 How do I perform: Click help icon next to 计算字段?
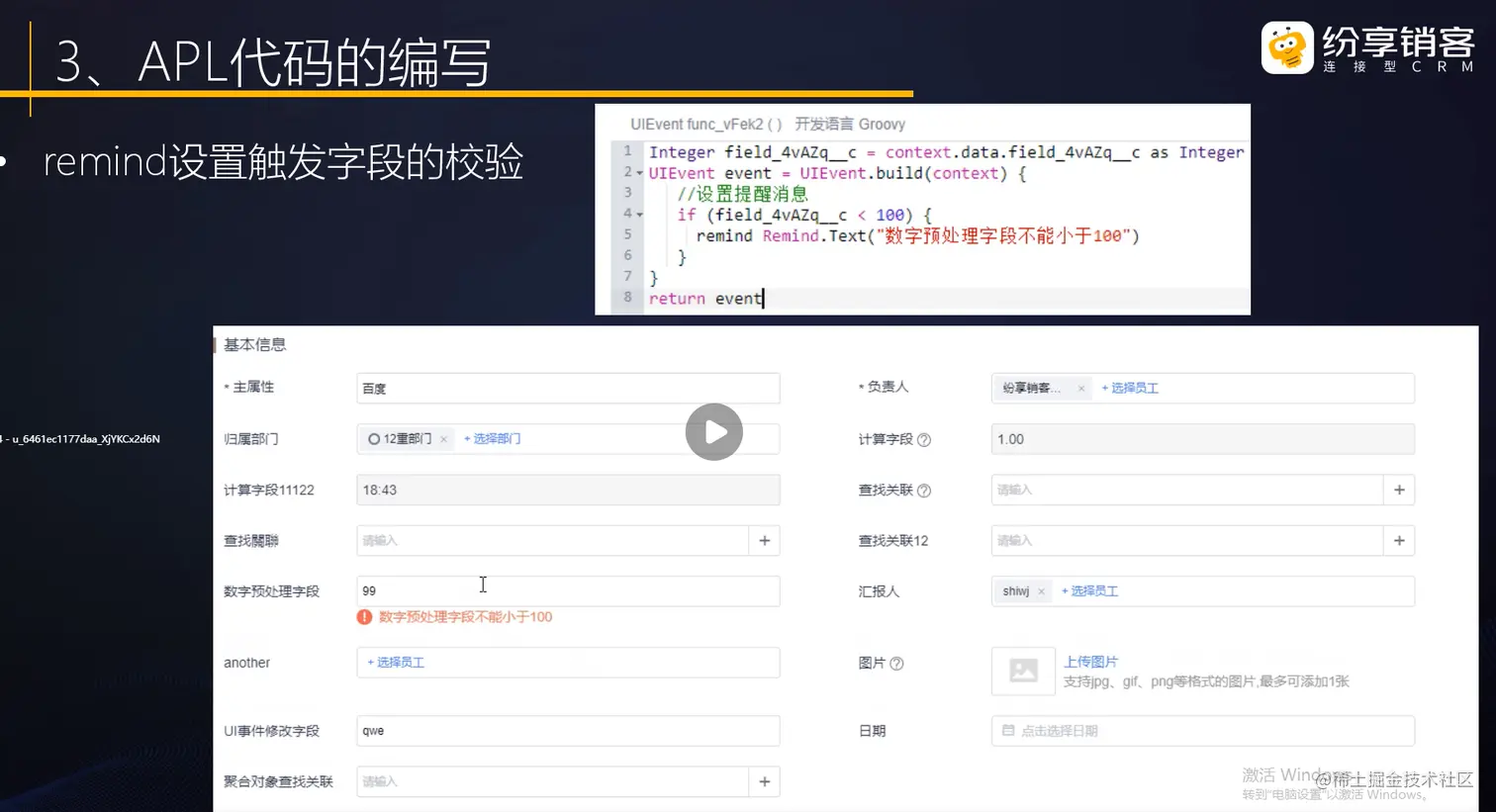tap(924, 440)
